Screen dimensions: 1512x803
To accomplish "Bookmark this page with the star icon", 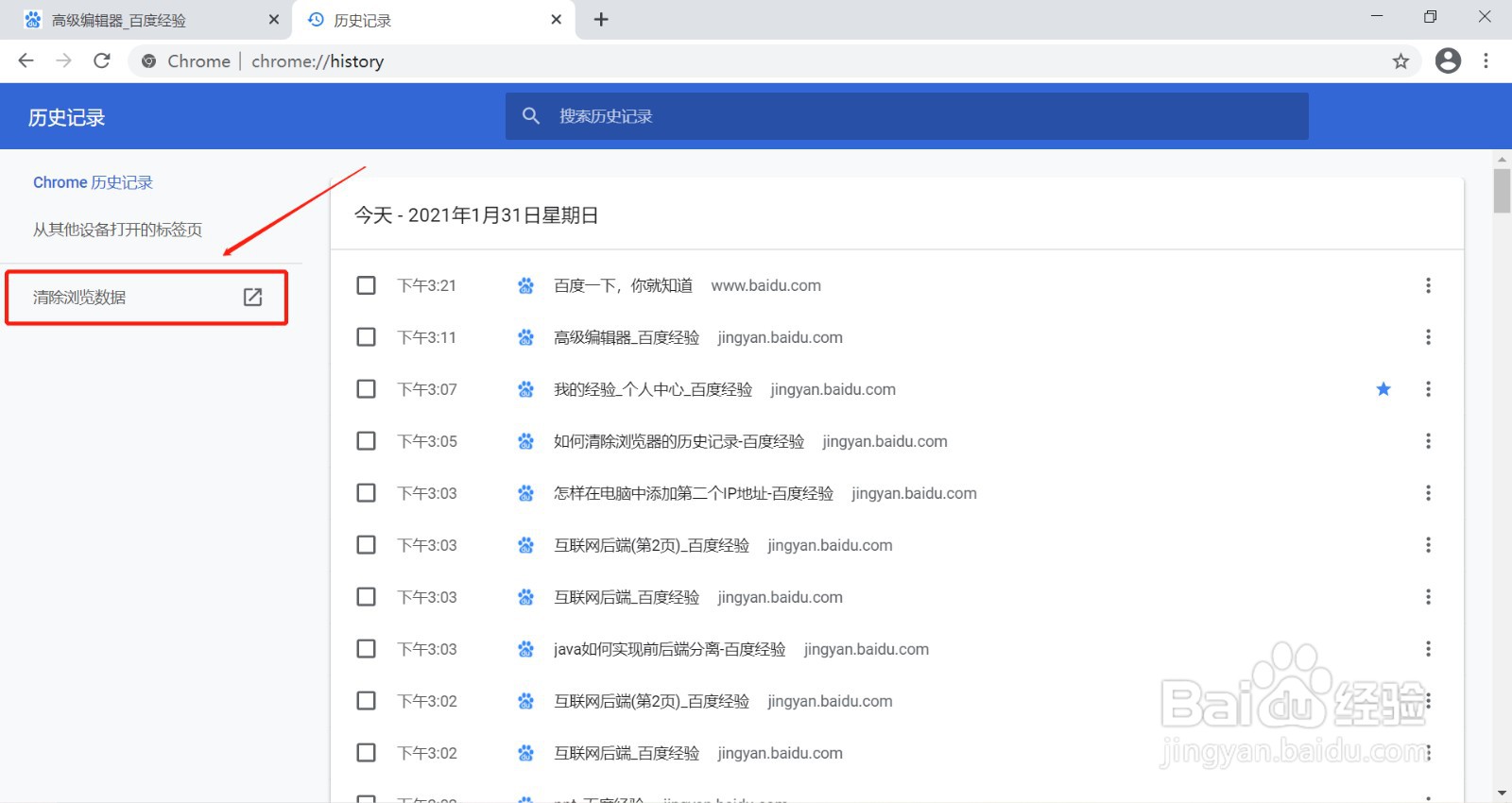I will pos(1400,61).
